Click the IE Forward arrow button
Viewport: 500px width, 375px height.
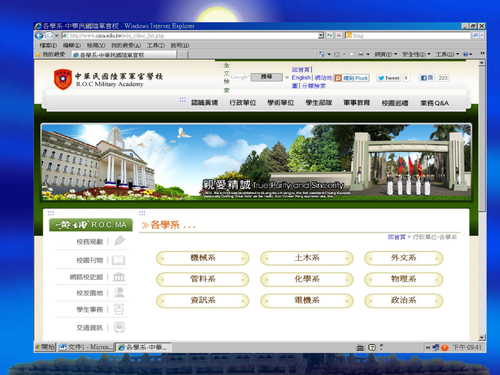[49, 36]
